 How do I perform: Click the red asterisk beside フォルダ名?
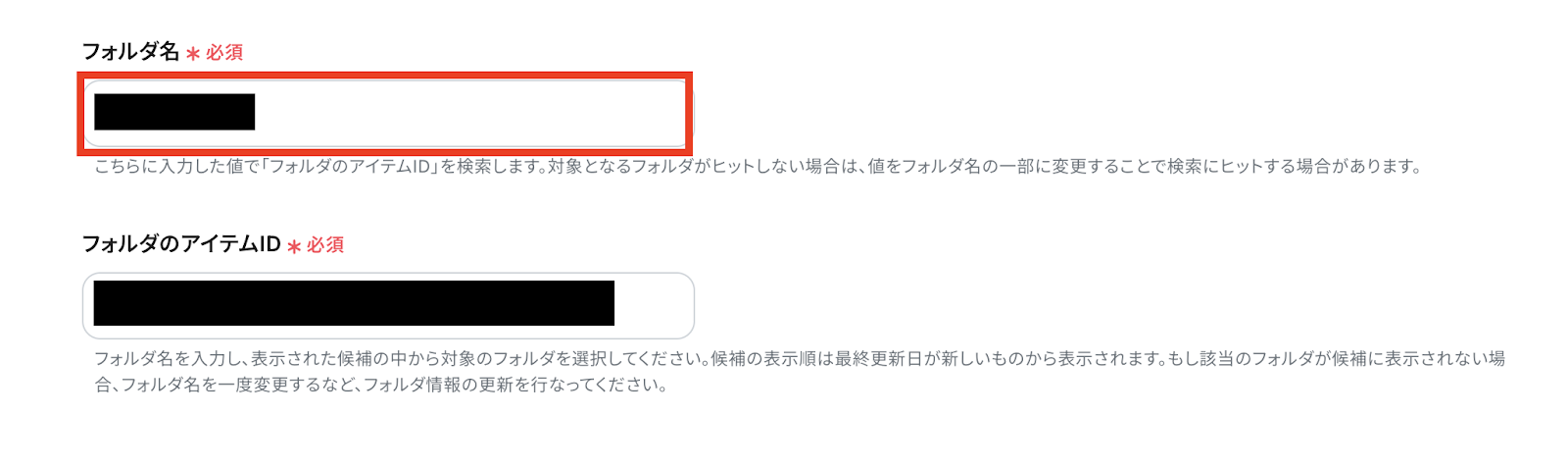point(193,54)
